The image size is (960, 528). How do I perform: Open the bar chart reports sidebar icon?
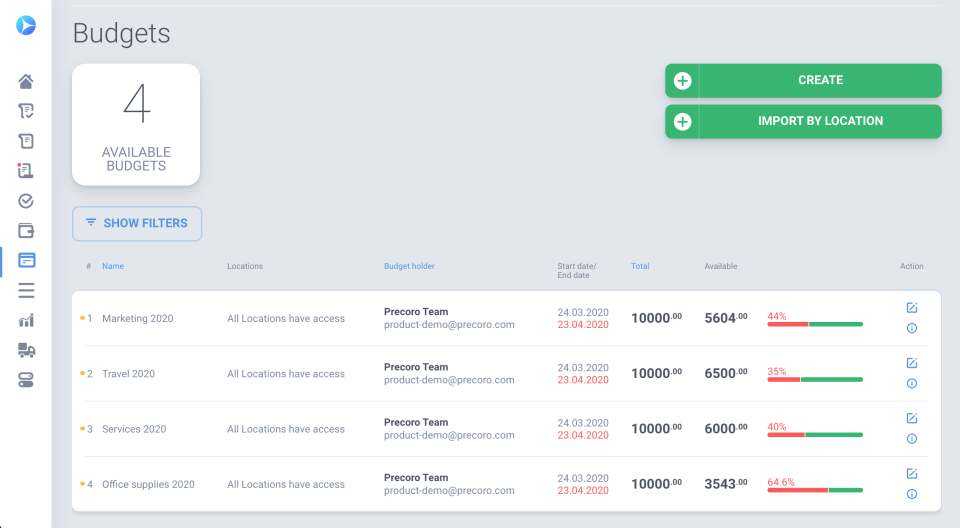pos(26,320)
